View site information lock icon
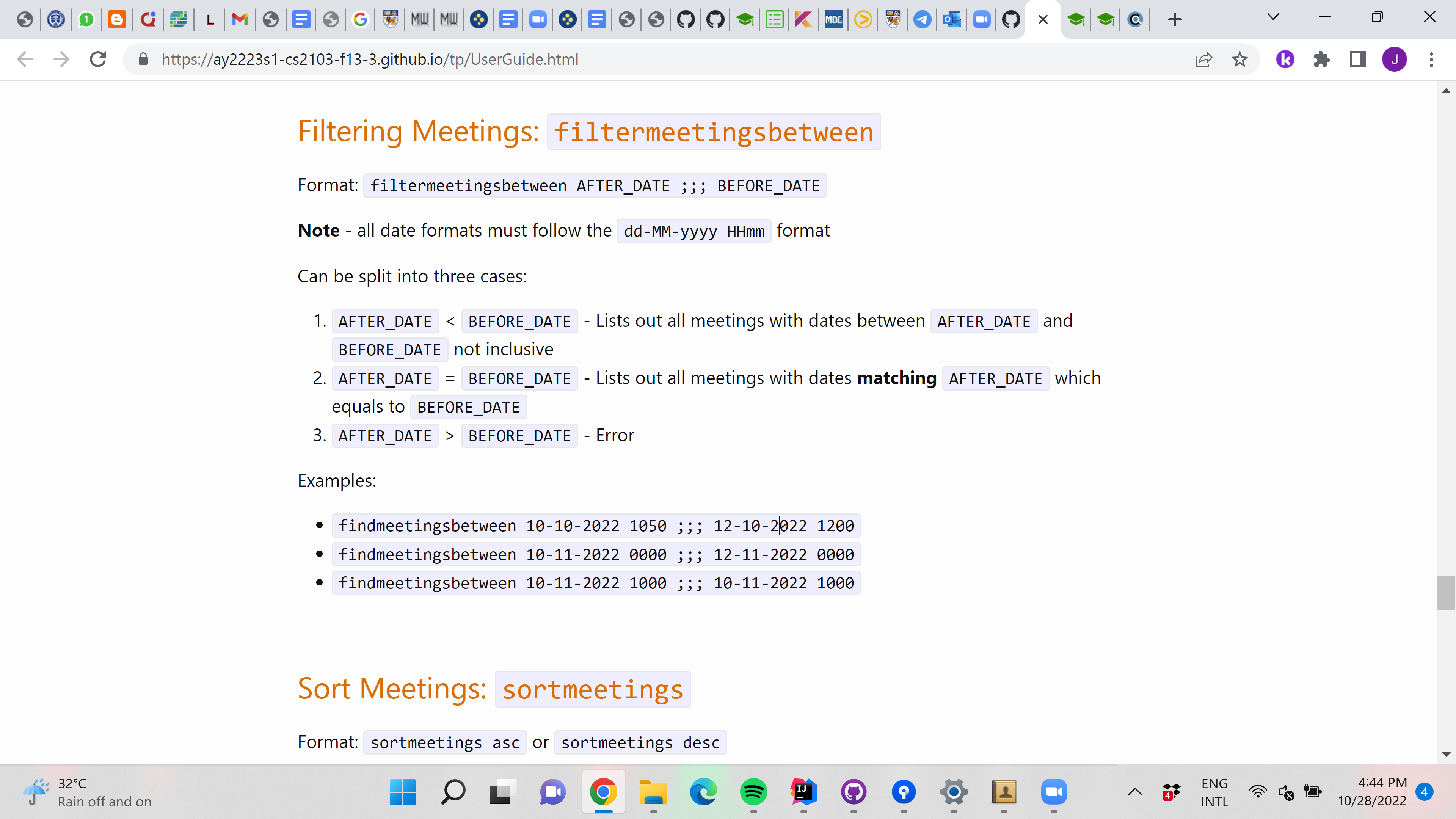This screenshot has width=1456, height=819. 143,60
